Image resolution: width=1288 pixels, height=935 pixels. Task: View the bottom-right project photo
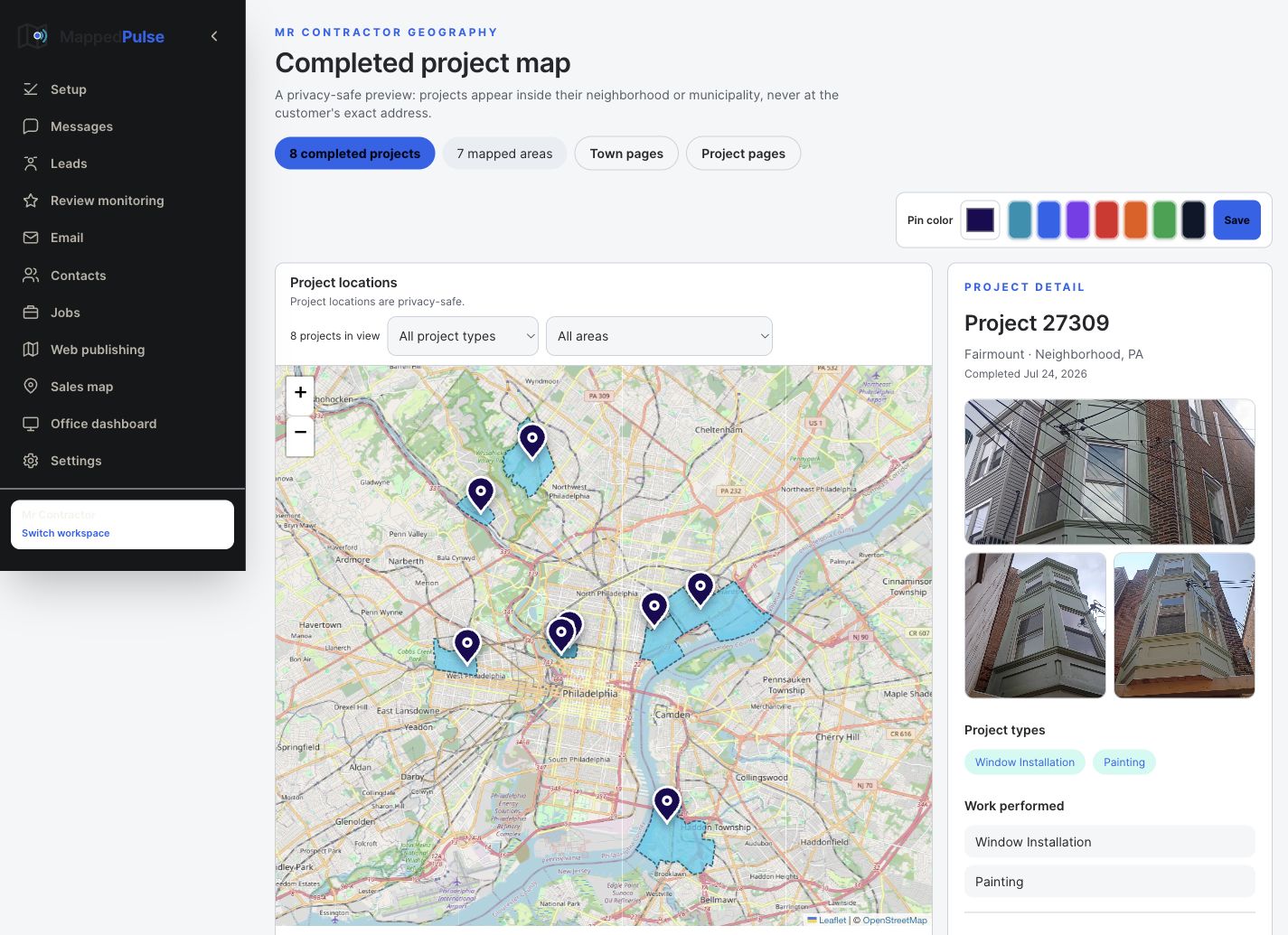[1184, 625]
